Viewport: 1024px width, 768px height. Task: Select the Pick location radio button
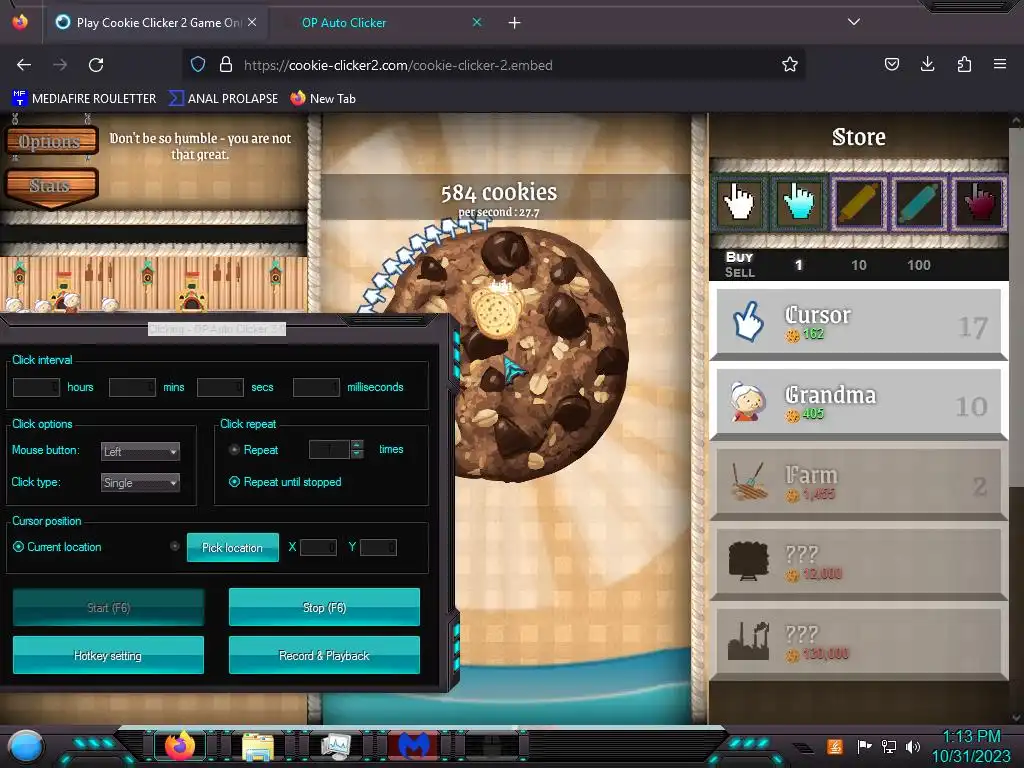(174, 546)
